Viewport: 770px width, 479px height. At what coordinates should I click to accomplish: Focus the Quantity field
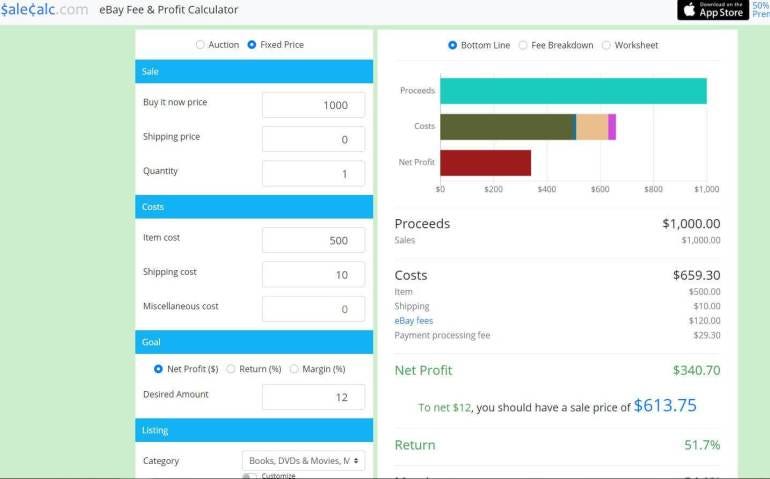click(x=313, y=173)
